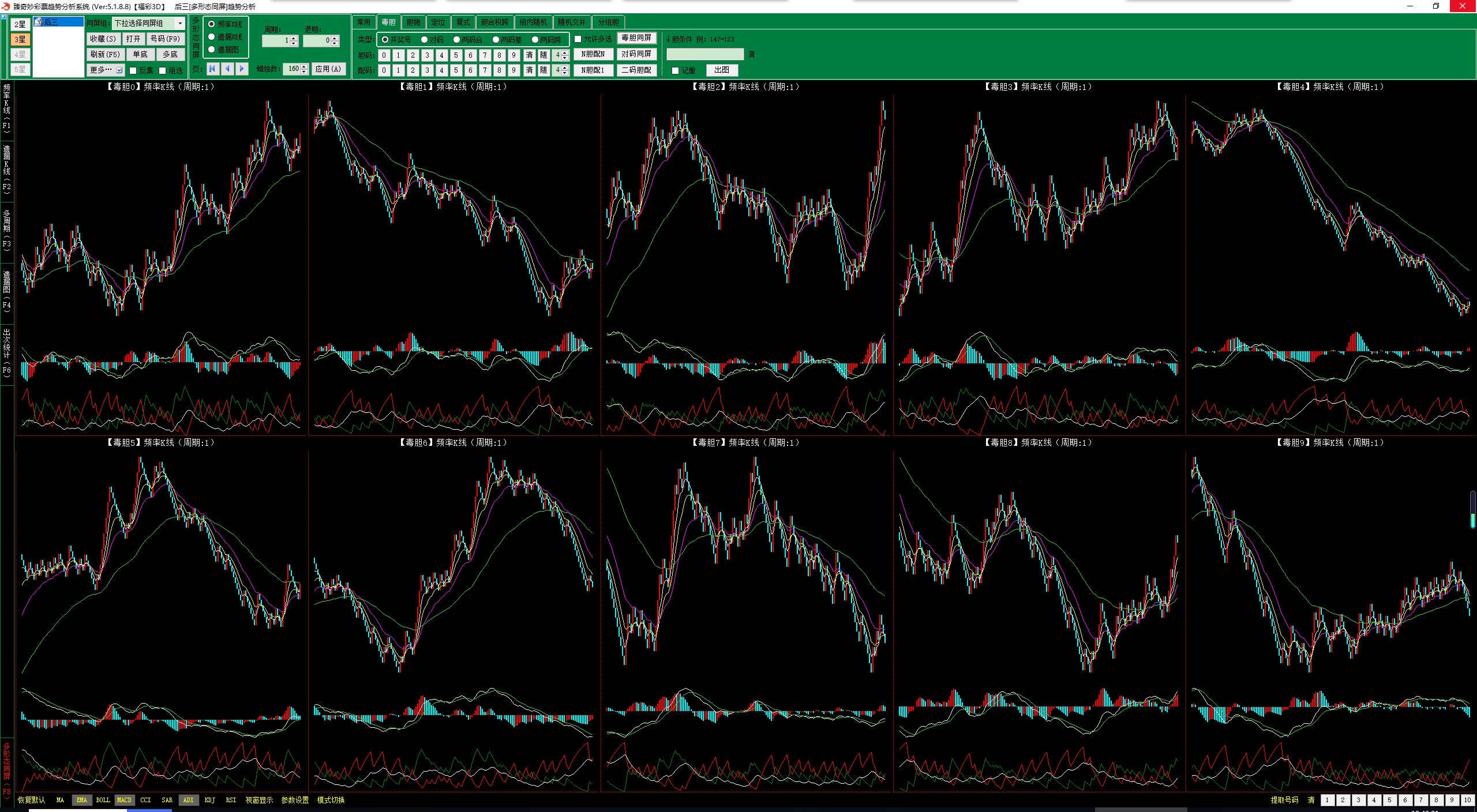1477x812 pixels.
Task: Click 恢复默认 restore defaults link
Action: [31, 800]
